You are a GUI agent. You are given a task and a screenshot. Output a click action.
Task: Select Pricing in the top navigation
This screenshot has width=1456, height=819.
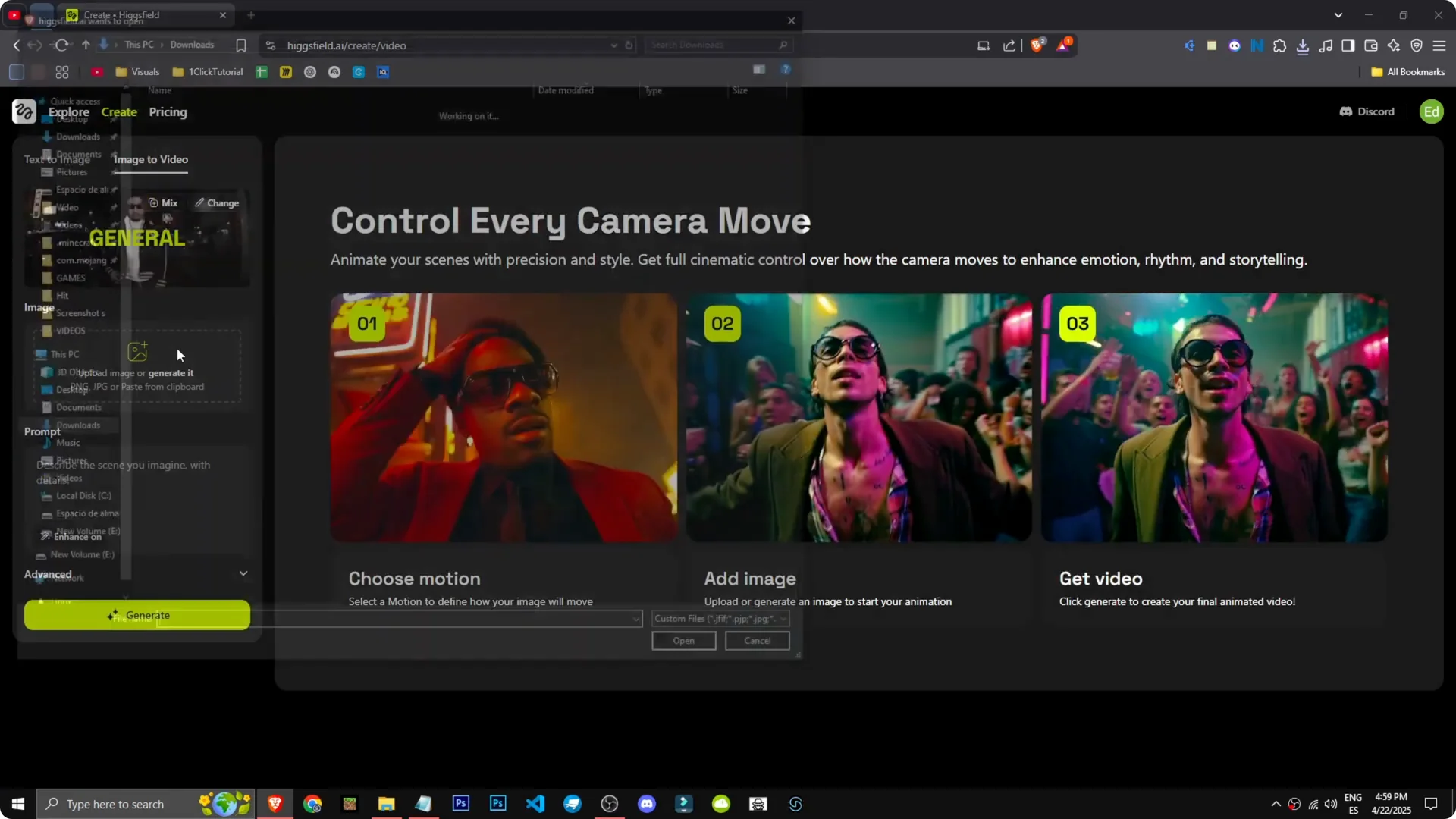168,111
